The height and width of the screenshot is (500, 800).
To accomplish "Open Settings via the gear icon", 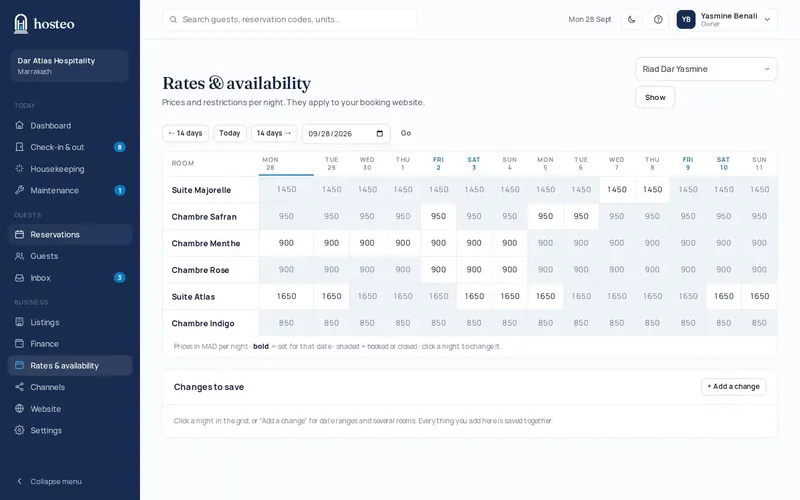I will click(x=19, y=430).
